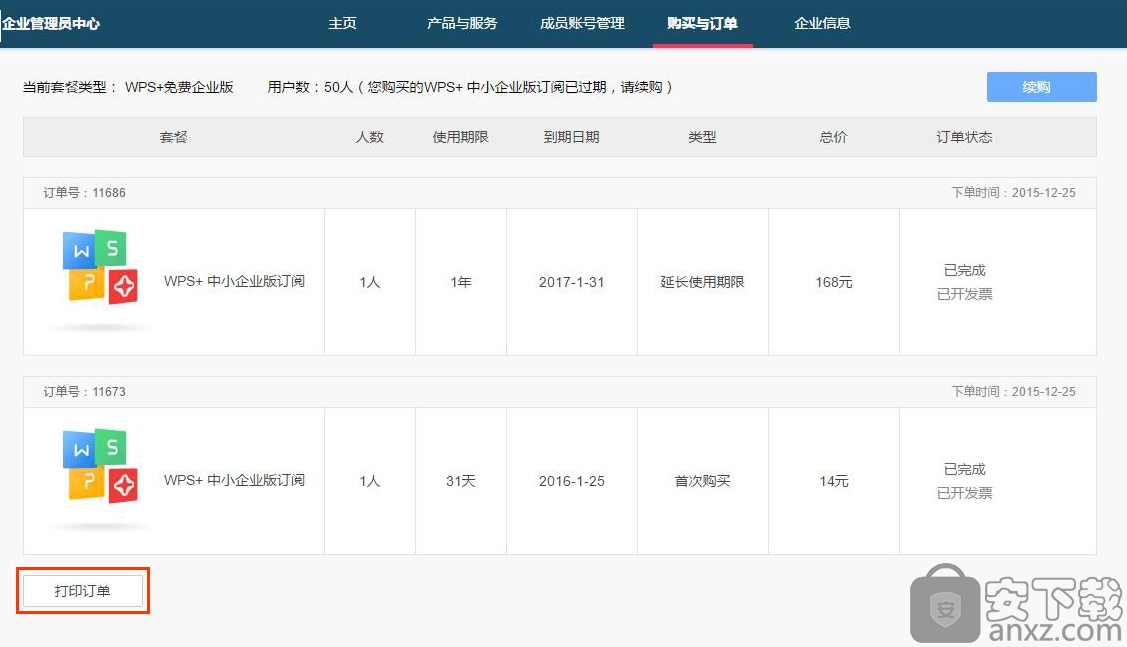The height and width of the screenshot is (647, 1127).
Task: Switch to 产品与服务 tab
Action: (x=462, y=24)
